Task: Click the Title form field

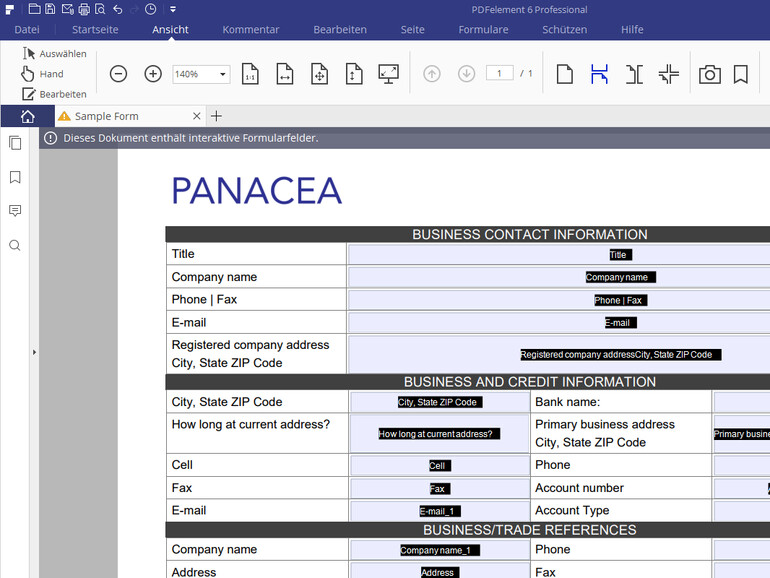Action: click(559, 254)
